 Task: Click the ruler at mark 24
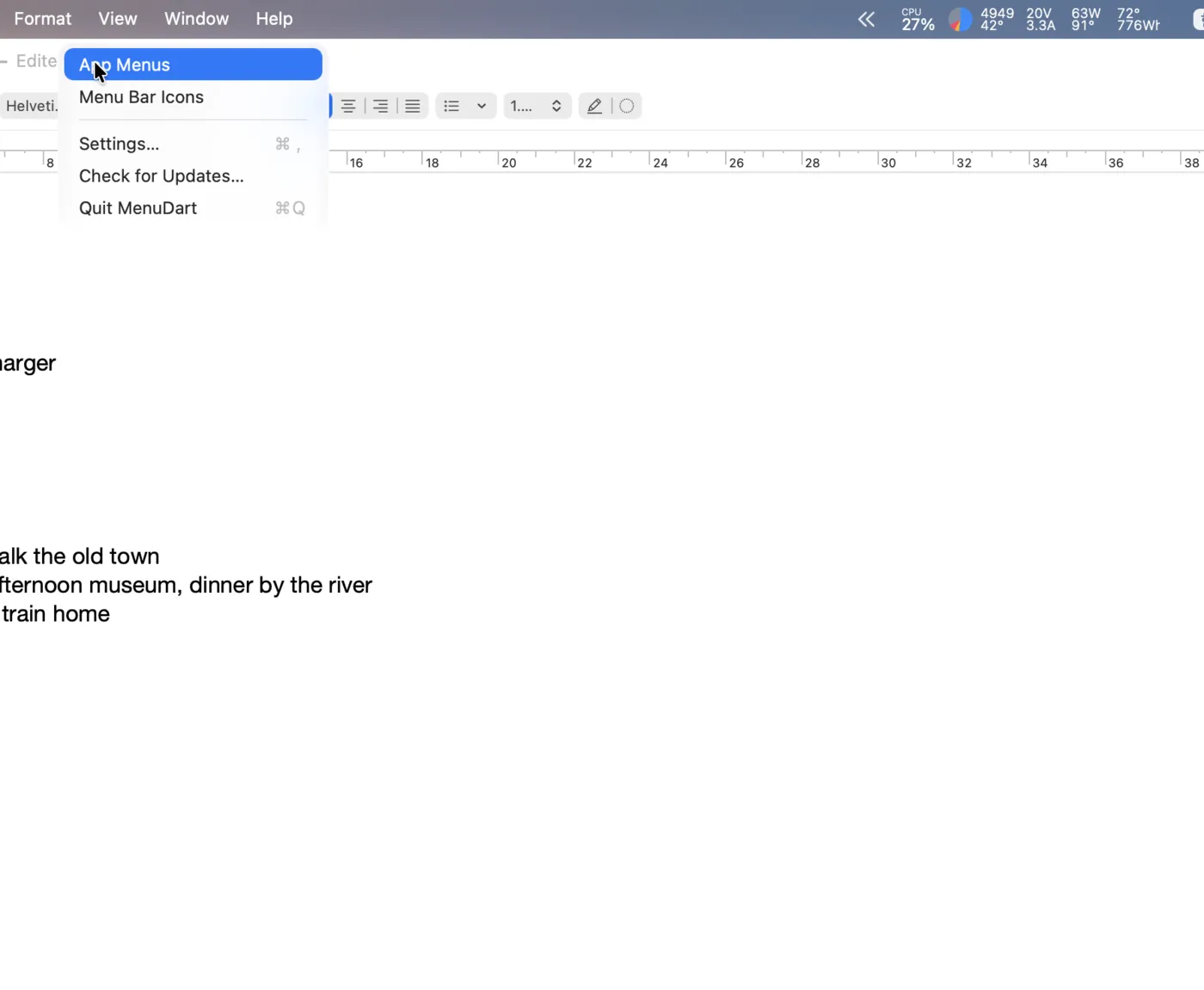[x=660, y=163]
